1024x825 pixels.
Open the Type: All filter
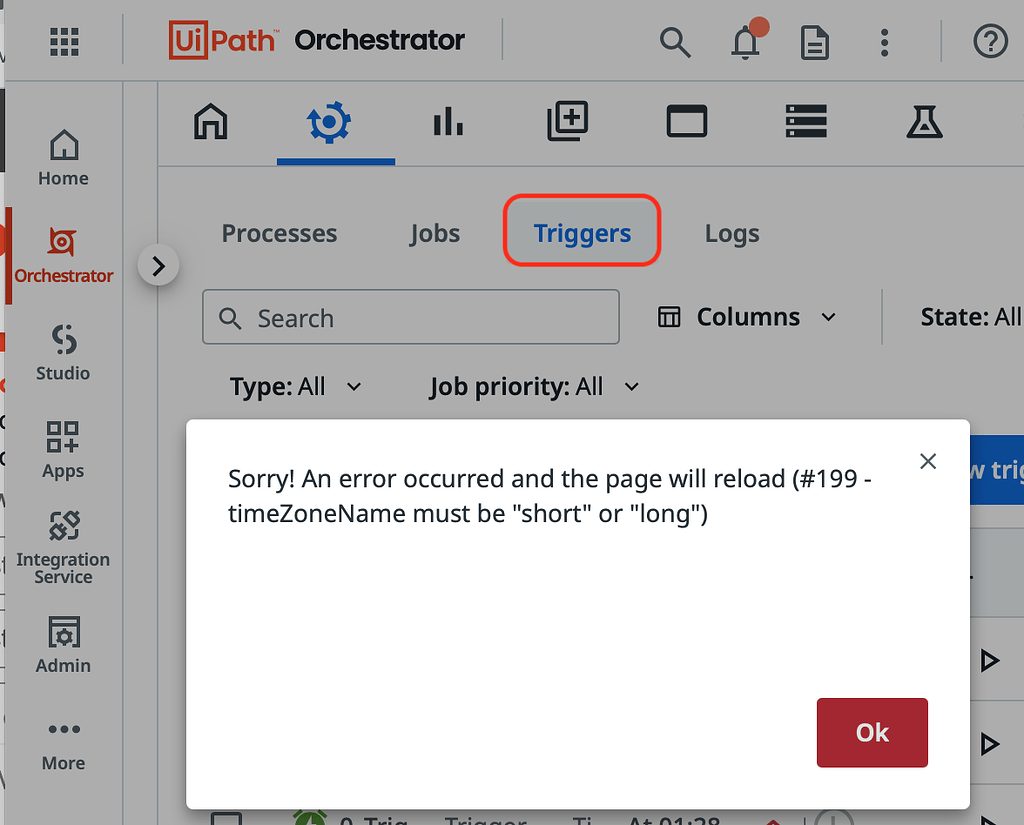click(295, 387)
